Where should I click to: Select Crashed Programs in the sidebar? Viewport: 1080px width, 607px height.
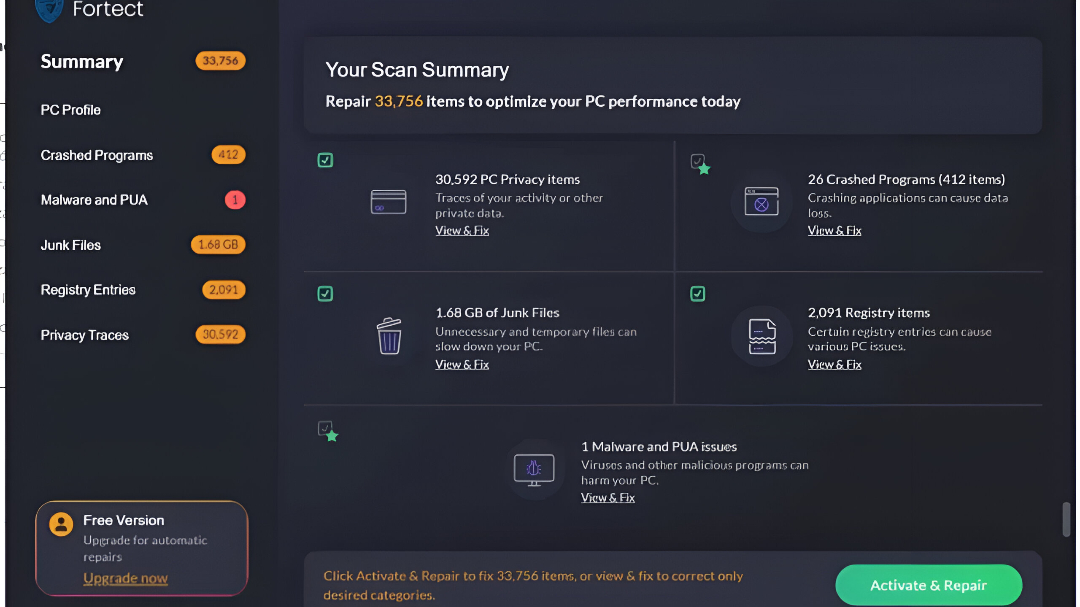pos(97,155)
